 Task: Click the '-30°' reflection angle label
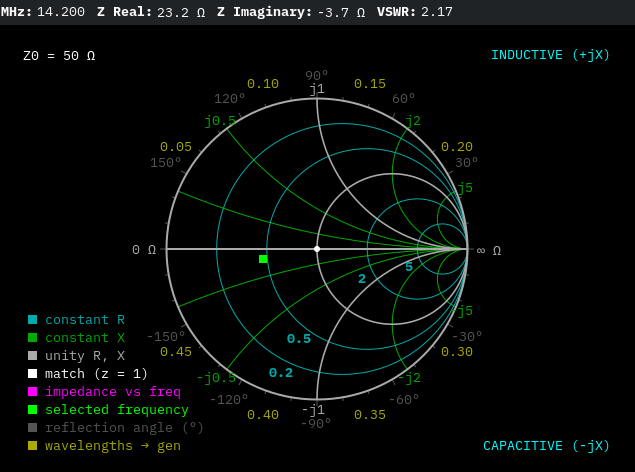click(467, 336)
